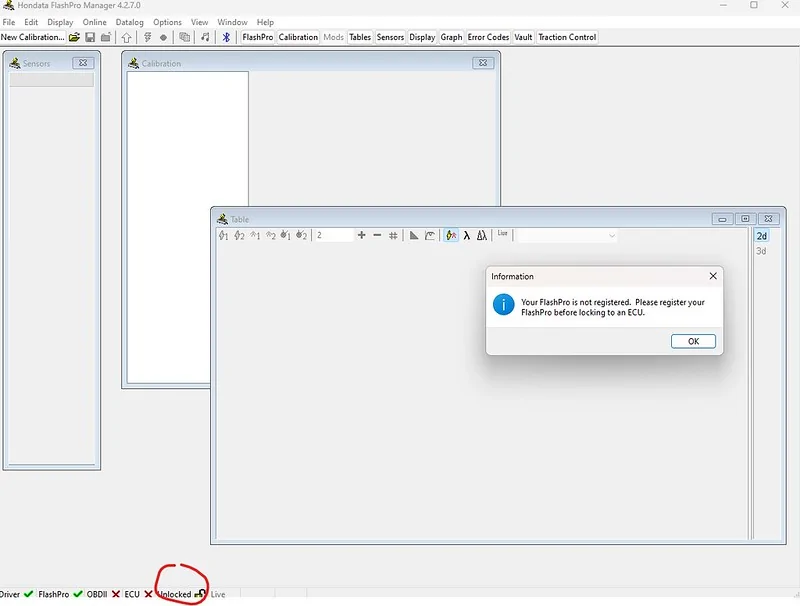Expand the dropdown in the Table toolbar
The image size is (800, 606).
click(611, 236)
